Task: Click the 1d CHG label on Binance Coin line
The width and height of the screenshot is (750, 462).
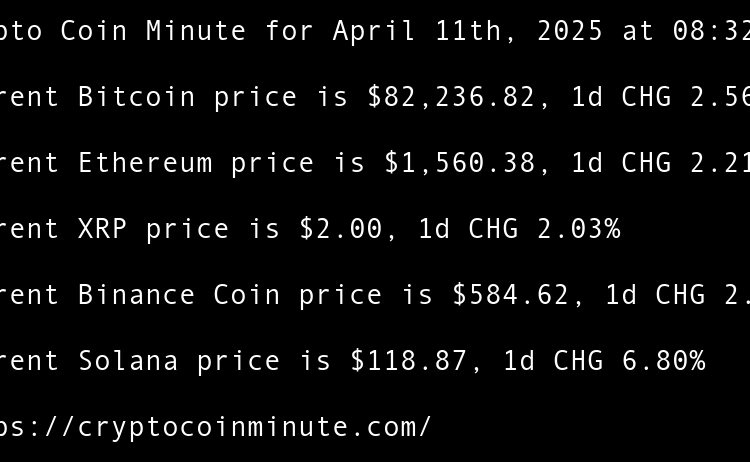Action: click(655, 295)
